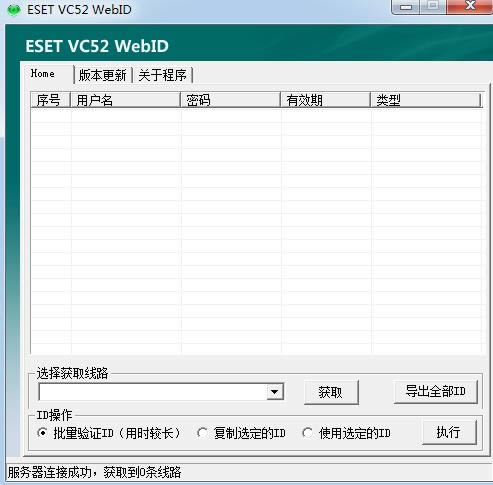Minimize the ESET VC52 WebID window

406,7
